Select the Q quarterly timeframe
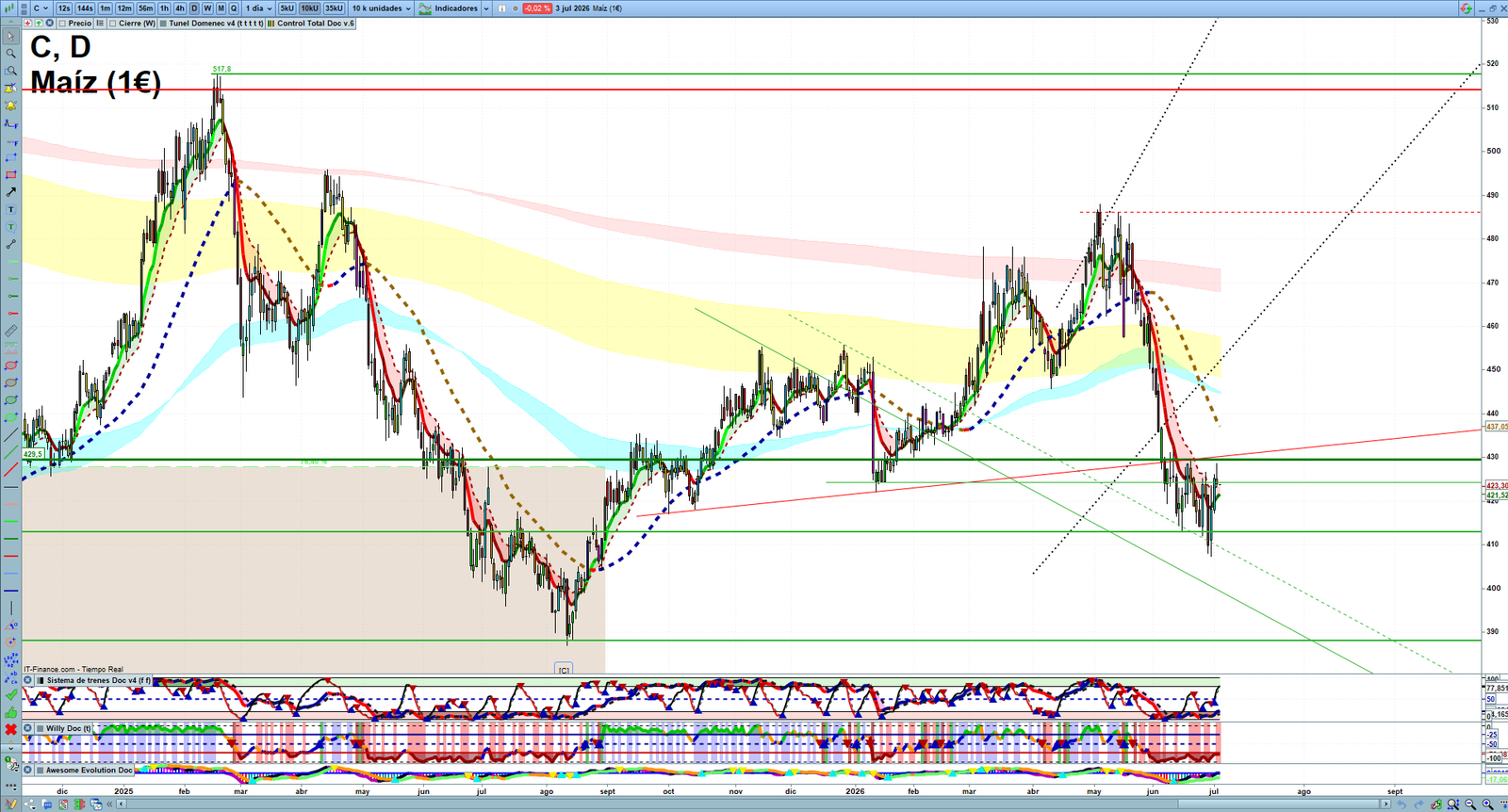The image size is (1508, 812). [234, 8]
